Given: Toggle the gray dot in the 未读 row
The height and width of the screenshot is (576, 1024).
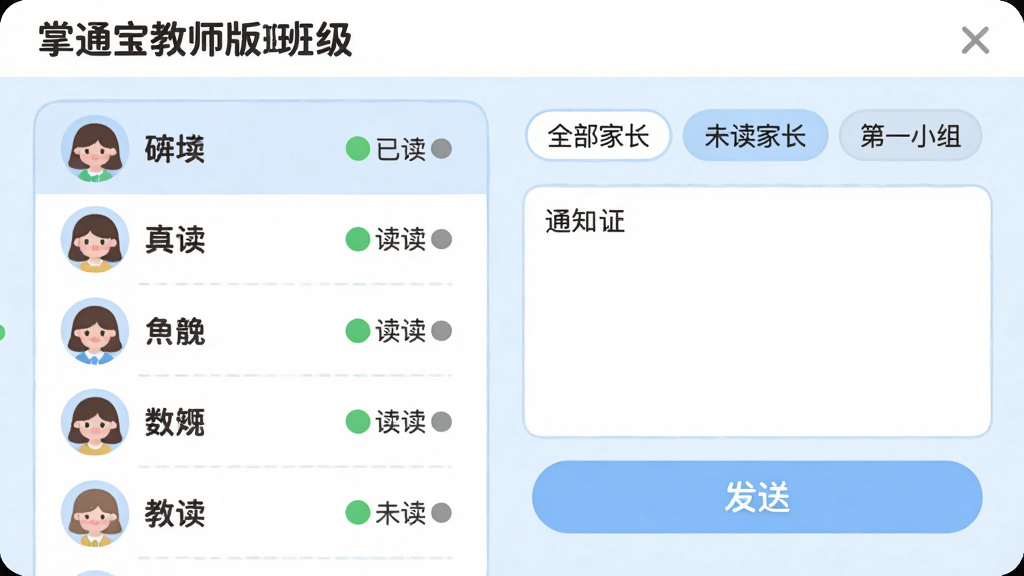Looking at the screenshot, I should 441,513.
